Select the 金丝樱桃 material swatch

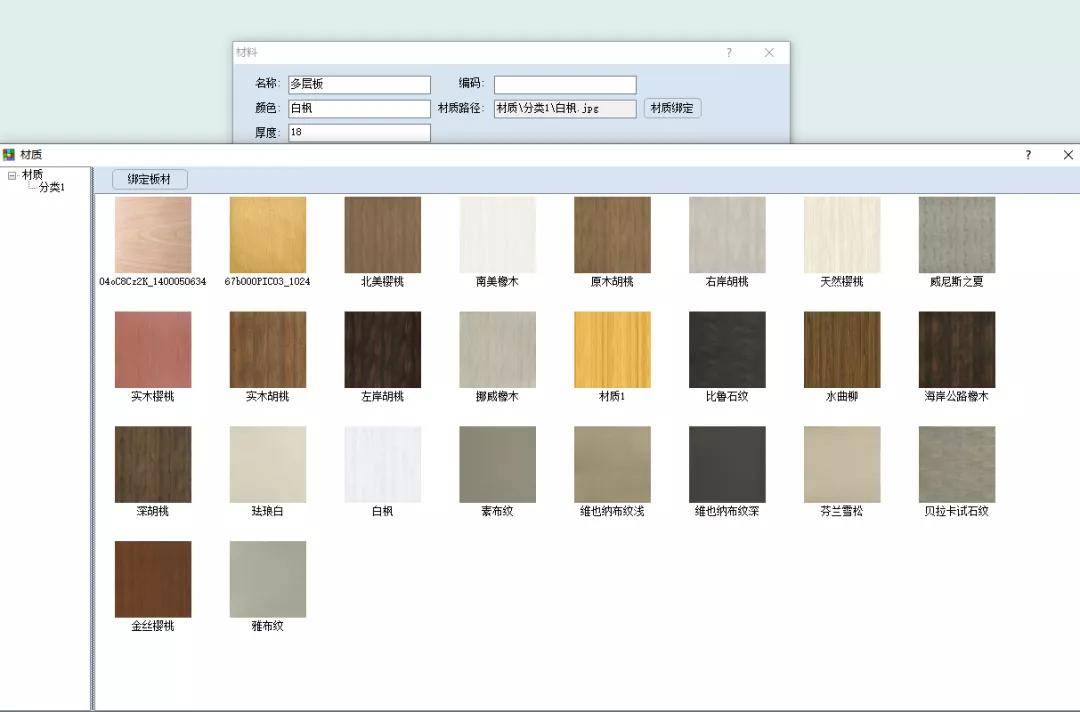153,579
